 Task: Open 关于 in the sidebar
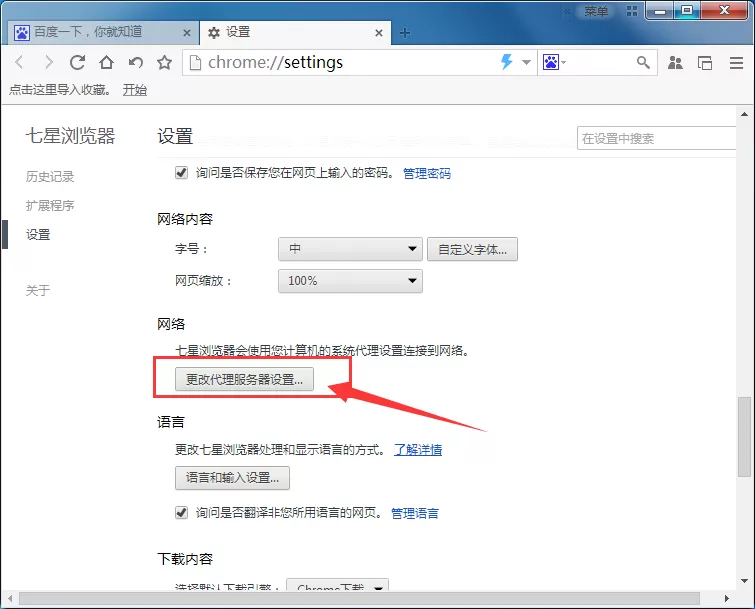38,290
